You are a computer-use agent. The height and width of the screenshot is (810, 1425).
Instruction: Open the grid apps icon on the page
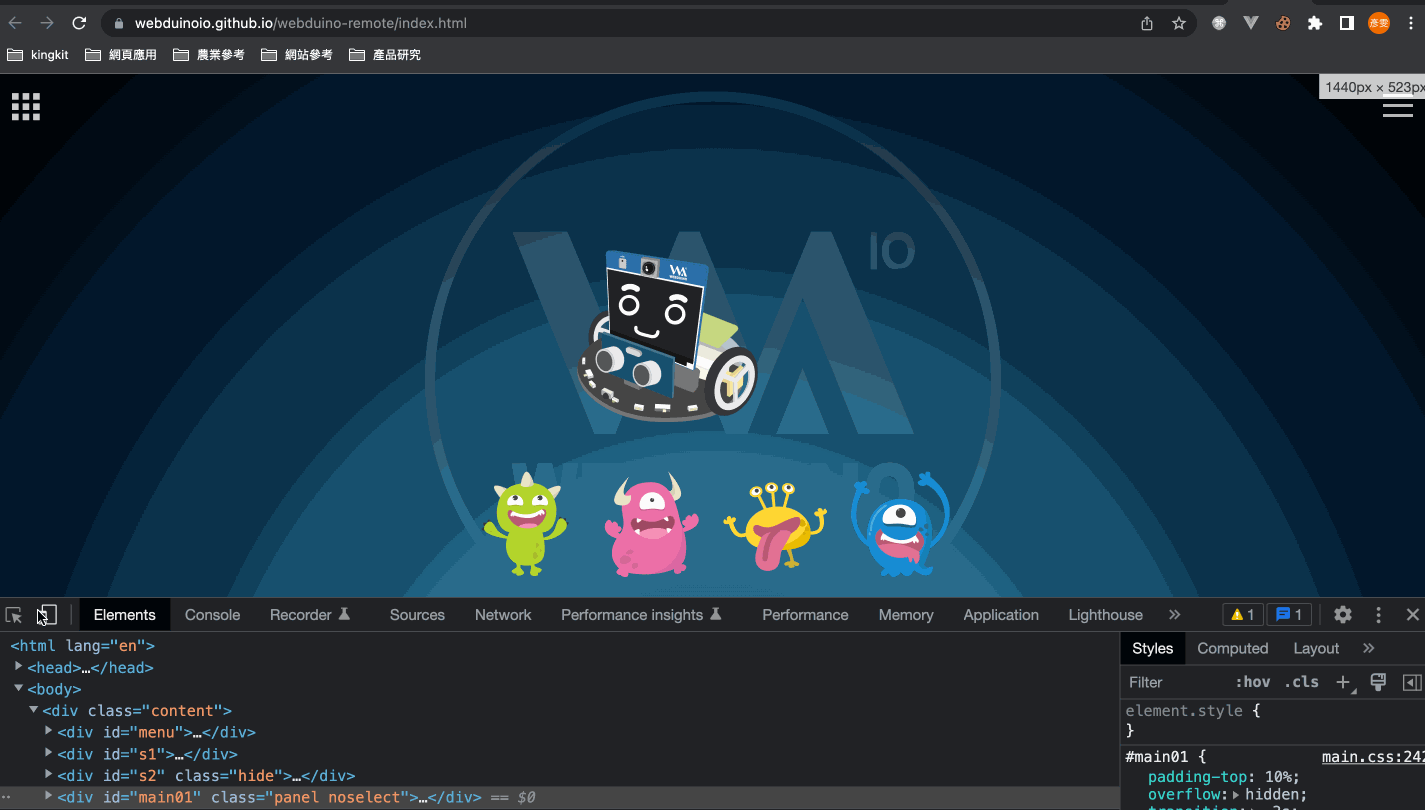click(x=26, y=107)
